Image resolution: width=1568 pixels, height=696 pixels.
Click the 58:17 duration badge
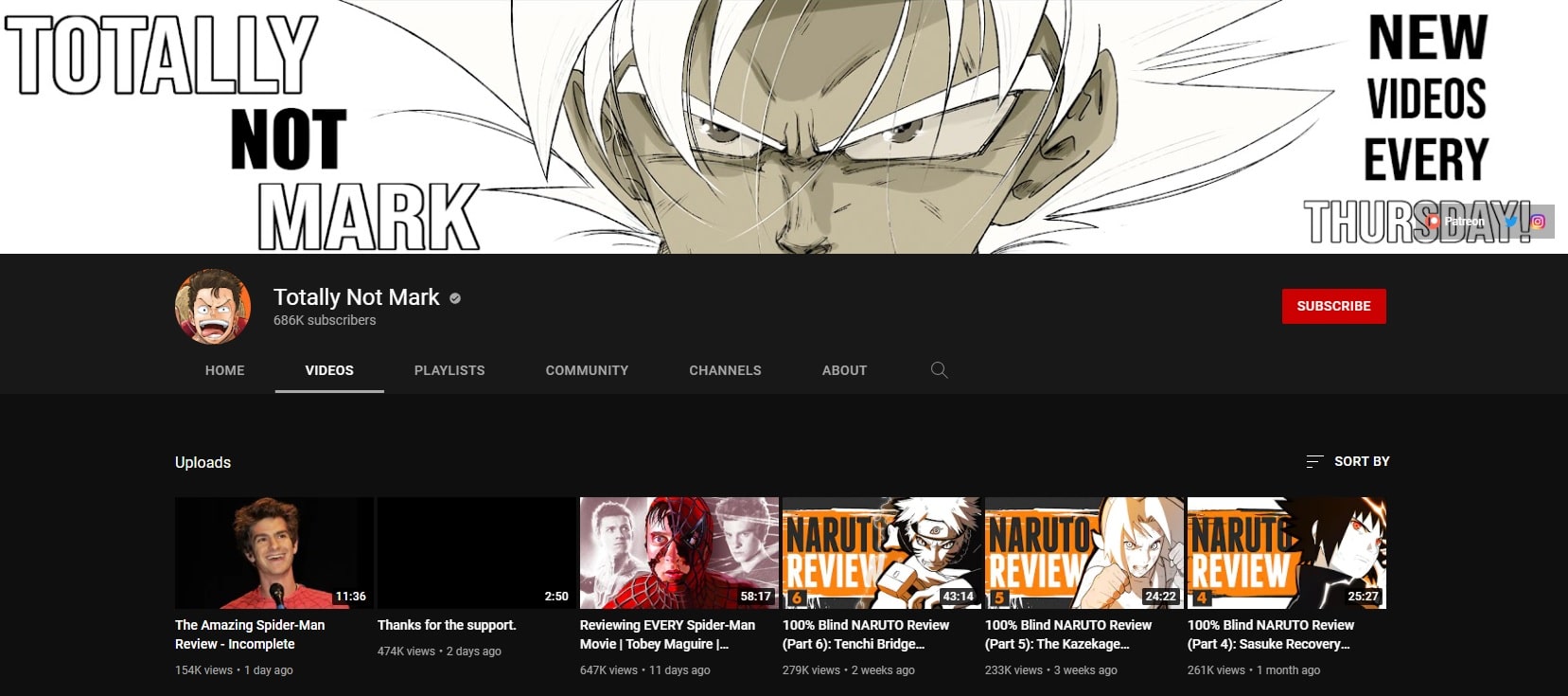(756, 597)
